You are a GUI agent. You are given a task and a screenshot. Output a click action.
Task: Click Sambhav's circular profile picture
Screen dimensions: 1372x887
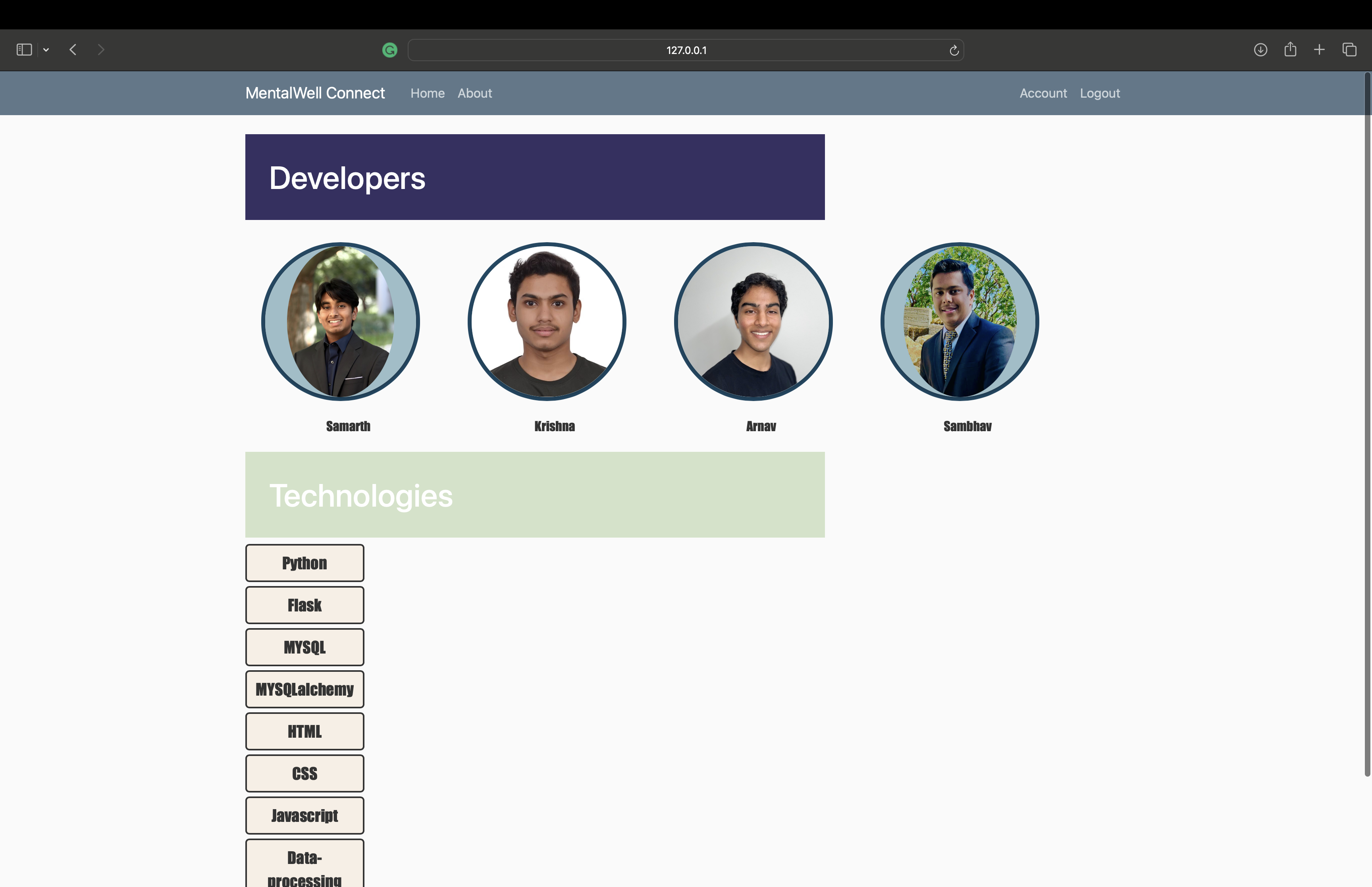(959, 321)
